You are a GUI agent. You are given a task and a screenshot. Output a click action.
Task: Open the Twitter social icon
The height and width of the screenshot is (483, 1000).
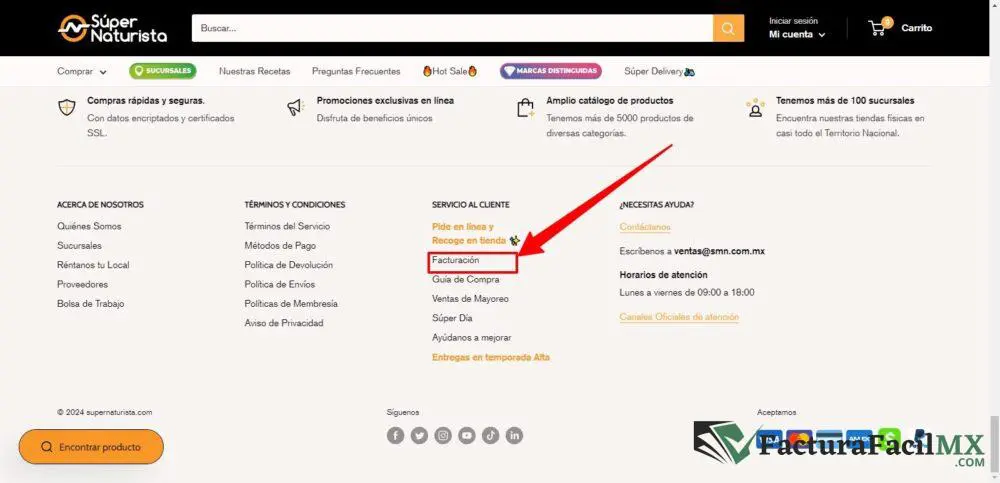419,436
